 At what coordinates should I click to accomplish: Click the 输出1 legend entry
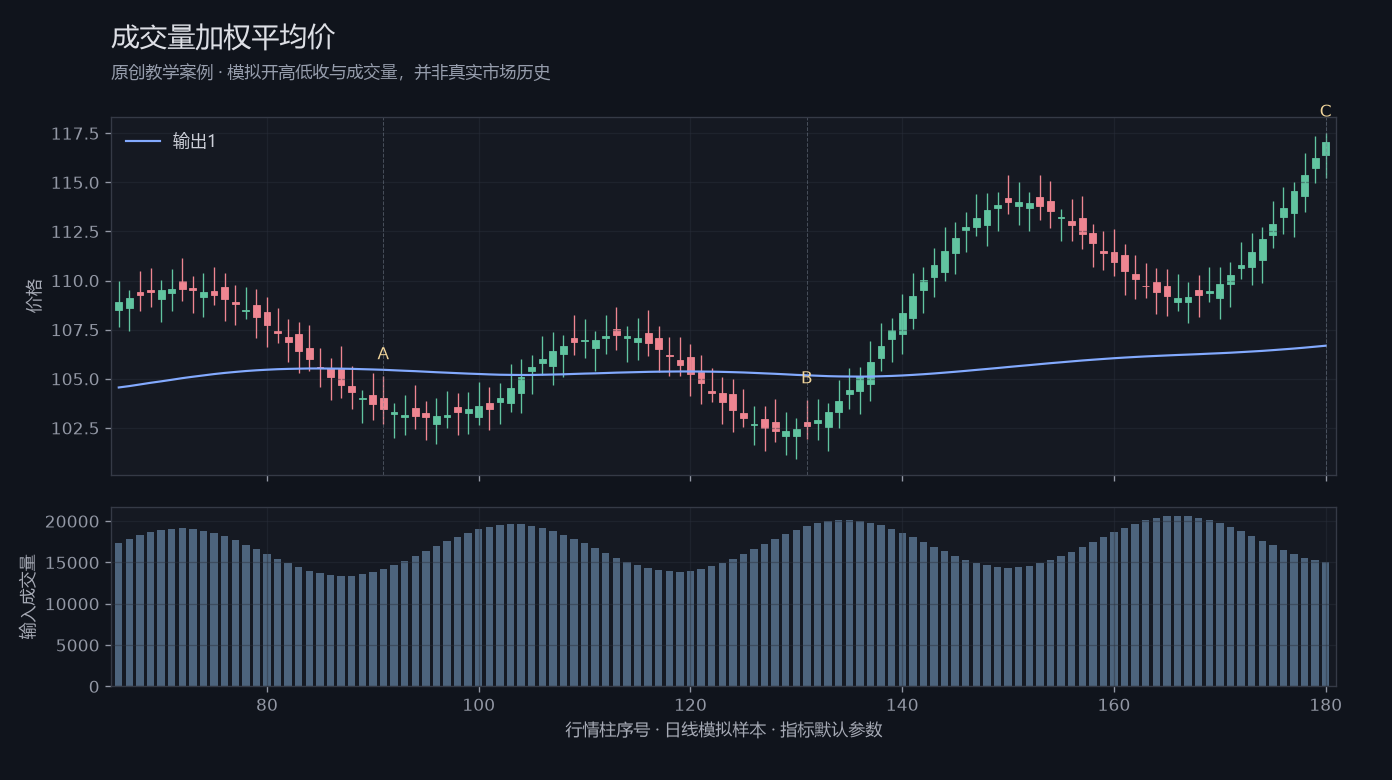(171, 141)
